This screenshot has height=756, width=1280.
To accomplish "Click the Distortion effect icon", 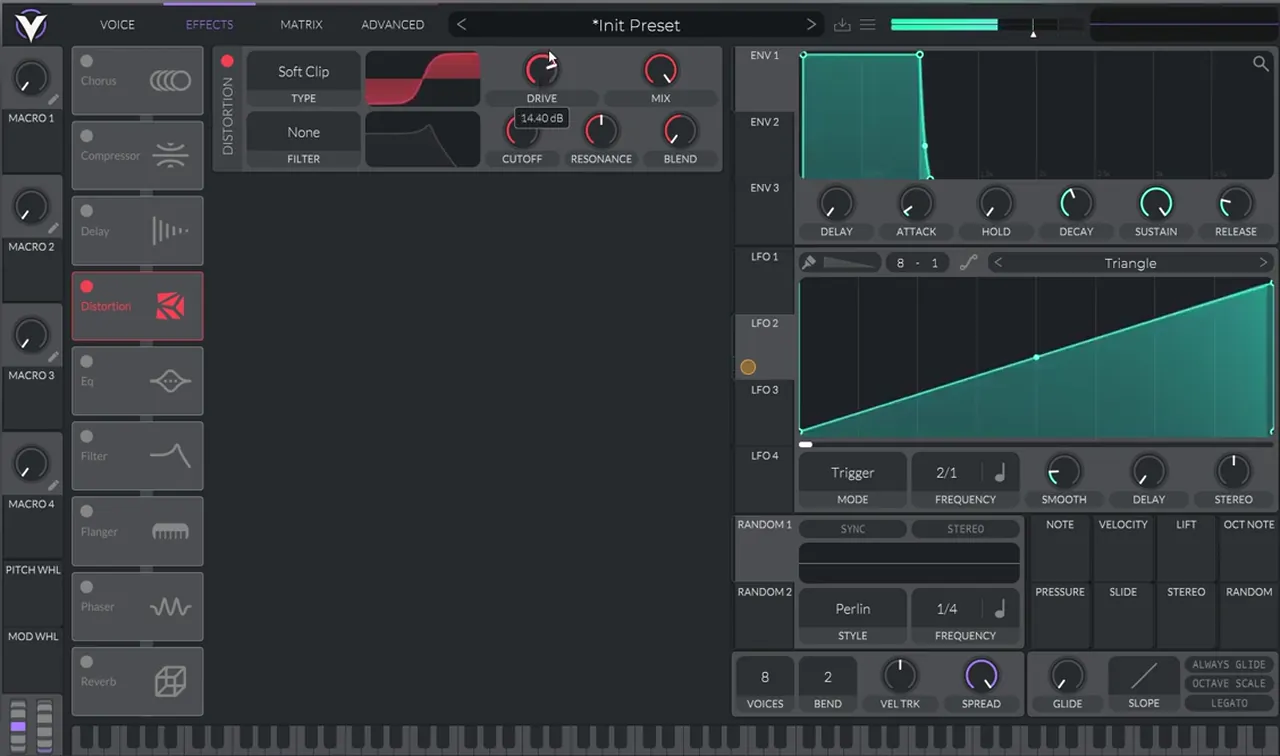I will pyautogui.click(x=170, y=306).
